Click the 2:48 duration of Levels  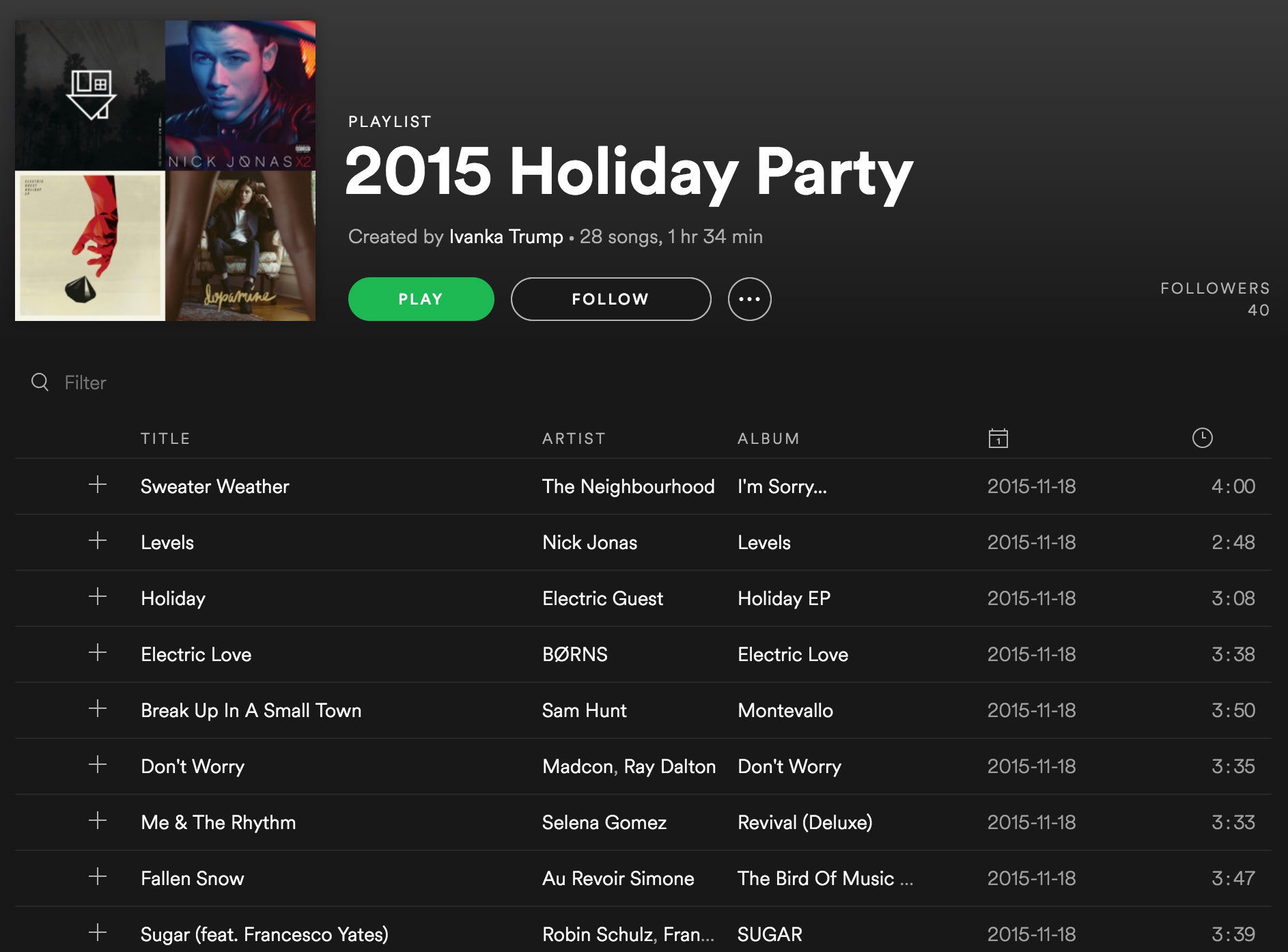click(x=1233, y=542)
